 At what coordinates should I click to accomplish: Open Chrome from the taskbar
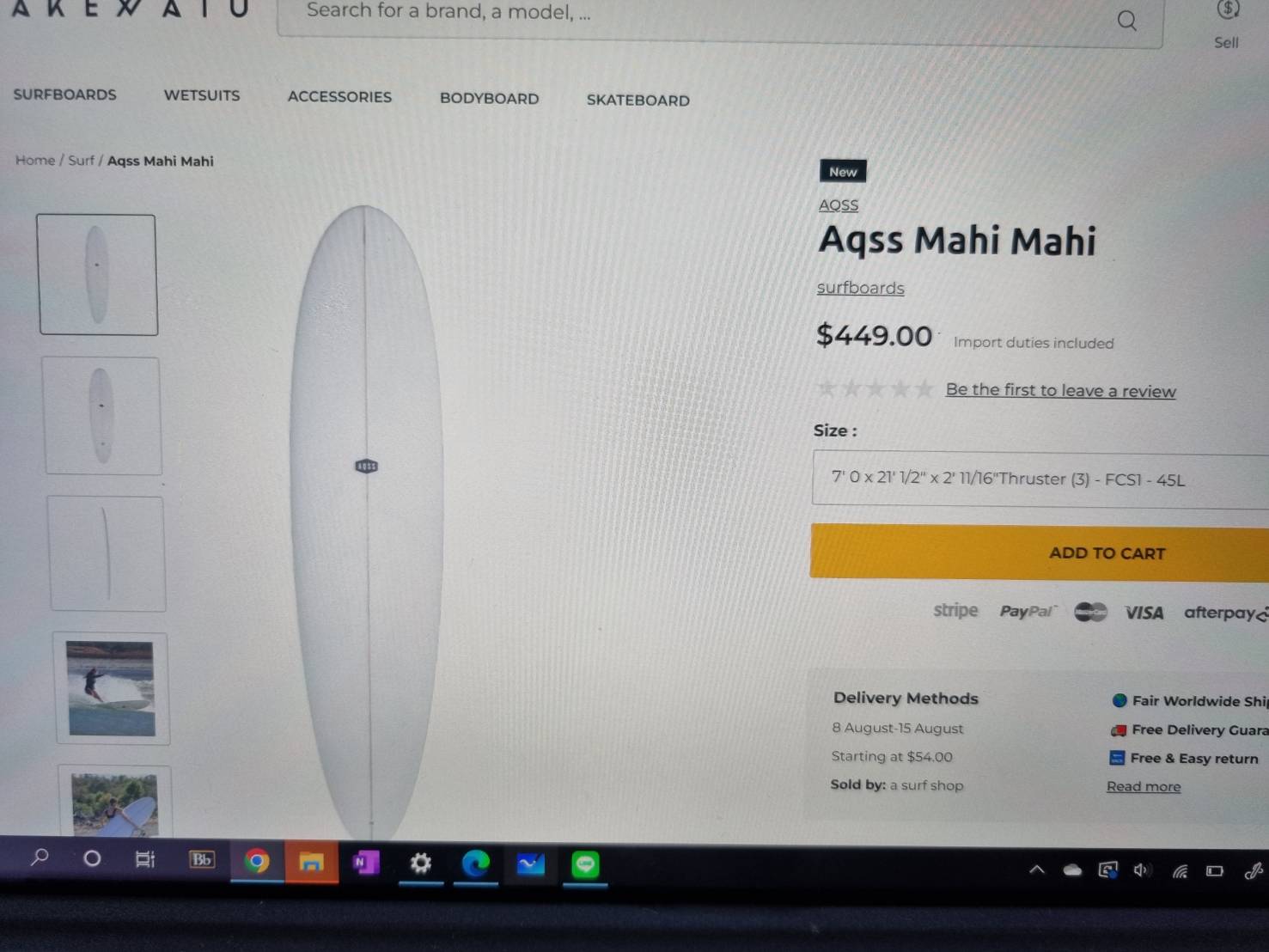pos(256,861)
